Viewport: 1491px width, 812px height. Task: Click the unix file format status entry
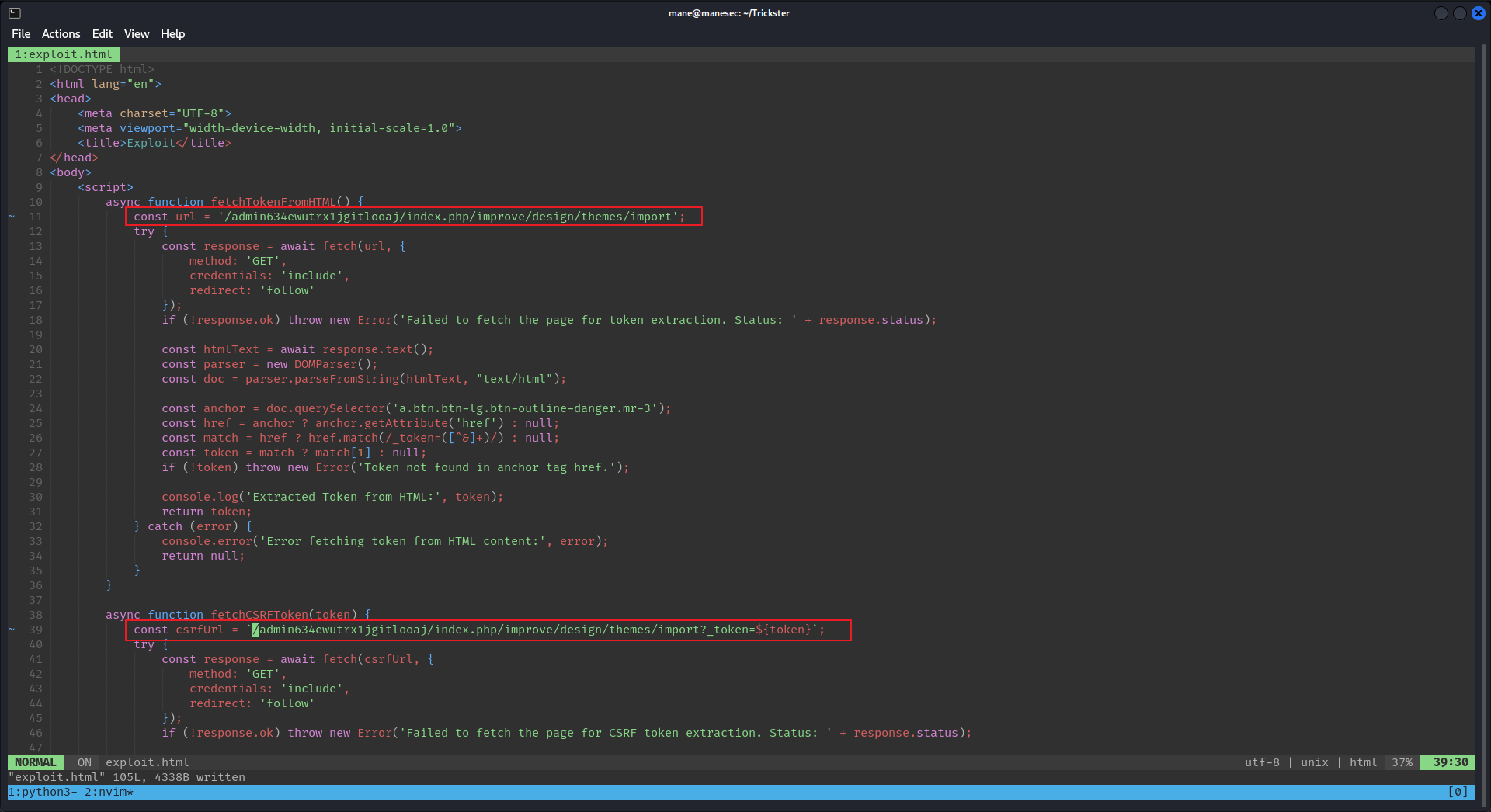tap(1314, 762)
